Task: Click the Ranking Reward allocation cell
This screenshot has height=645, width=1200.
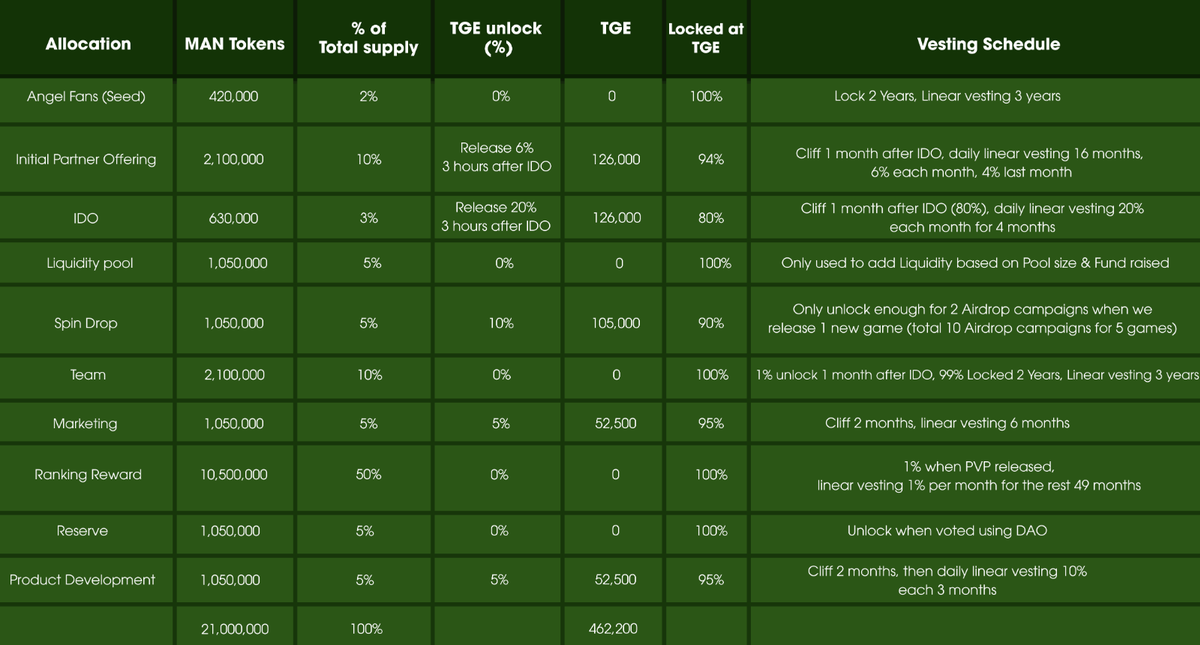Action: tap(88, 475)
